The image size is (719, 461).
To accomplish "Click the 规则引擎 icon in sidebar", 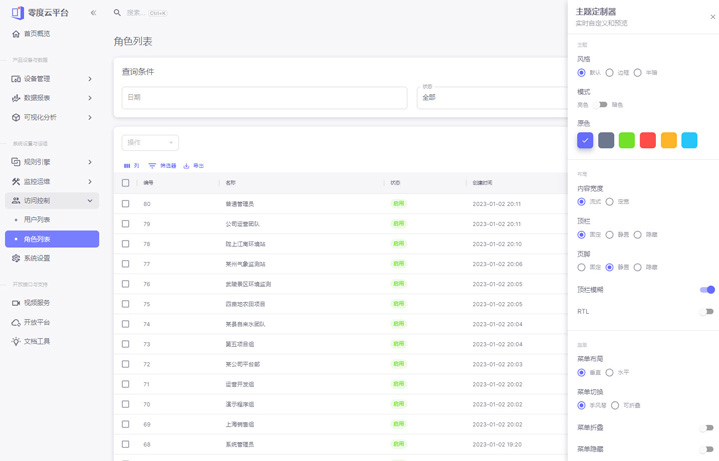I will 16,162.
